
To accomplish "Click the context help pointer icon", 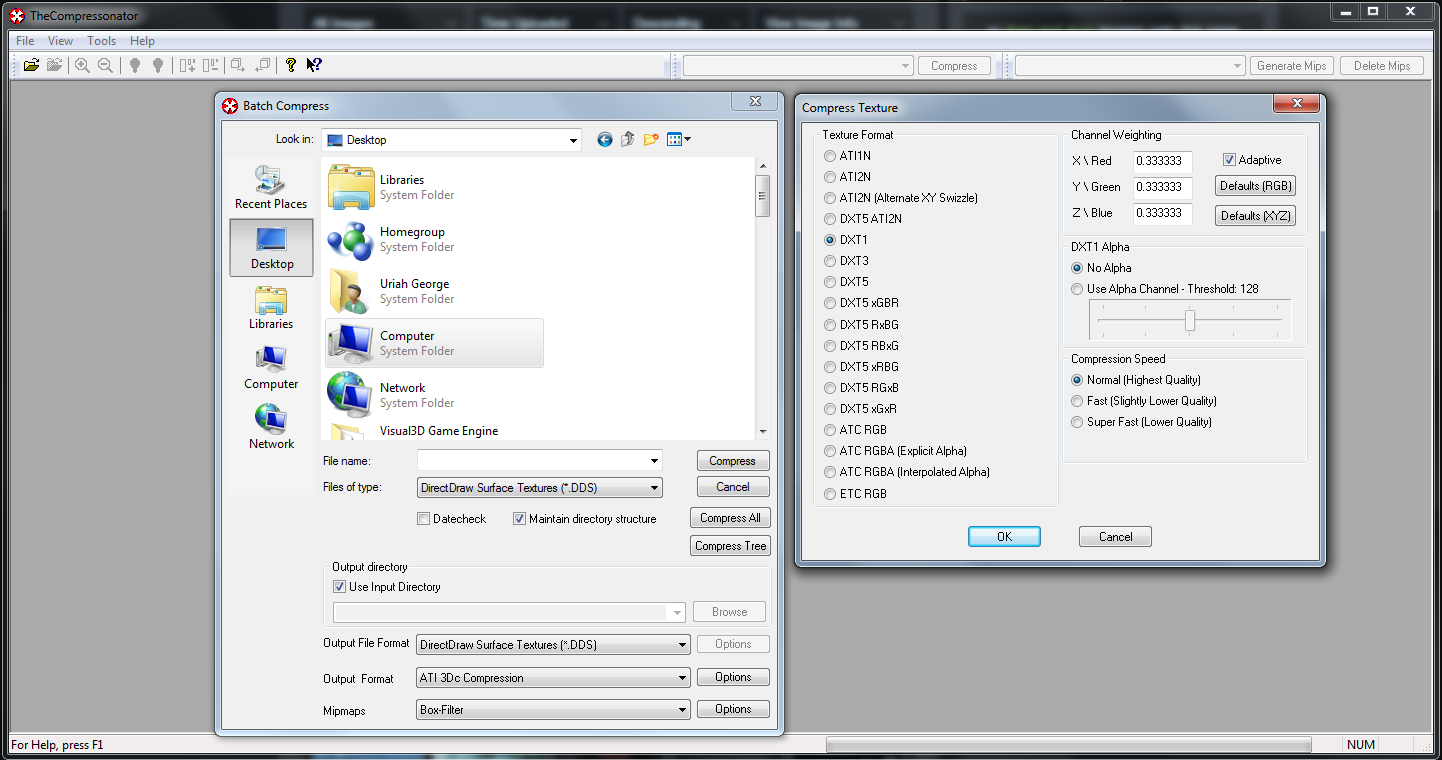I will pos(314,65).
